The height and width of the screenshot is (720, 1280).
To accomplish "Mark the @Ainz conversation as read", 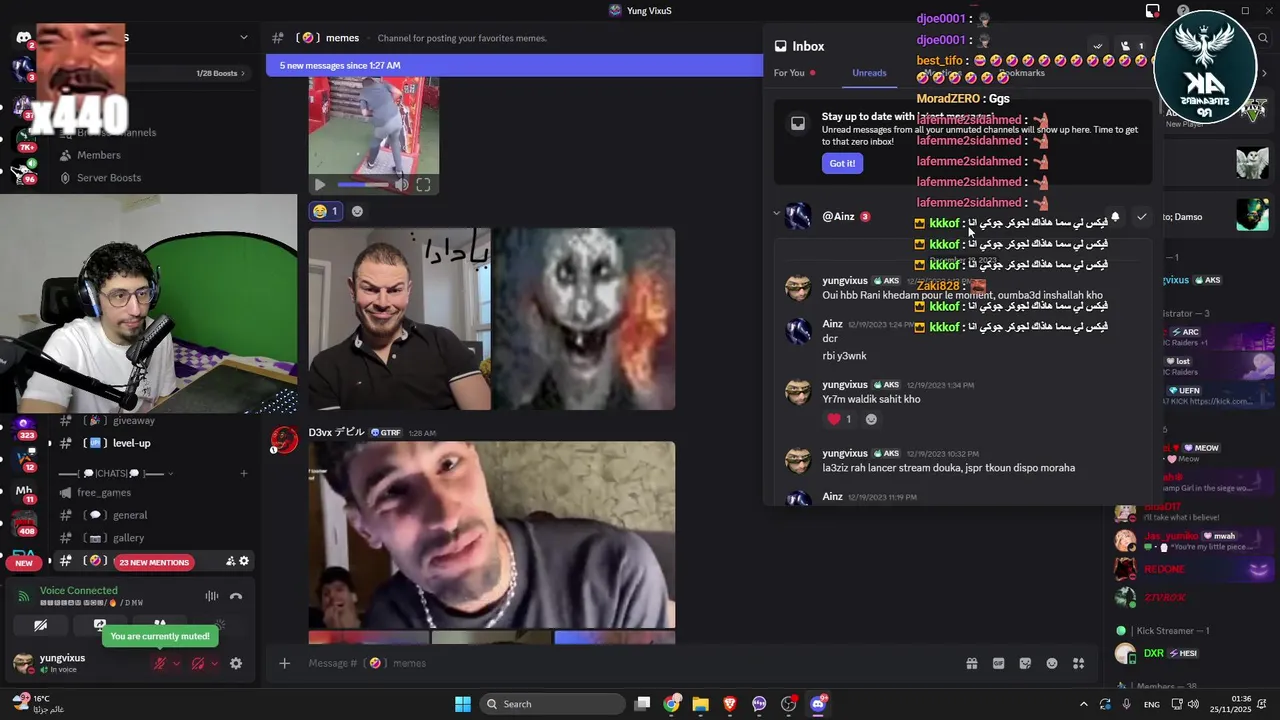I will (x=1141, y=216).
